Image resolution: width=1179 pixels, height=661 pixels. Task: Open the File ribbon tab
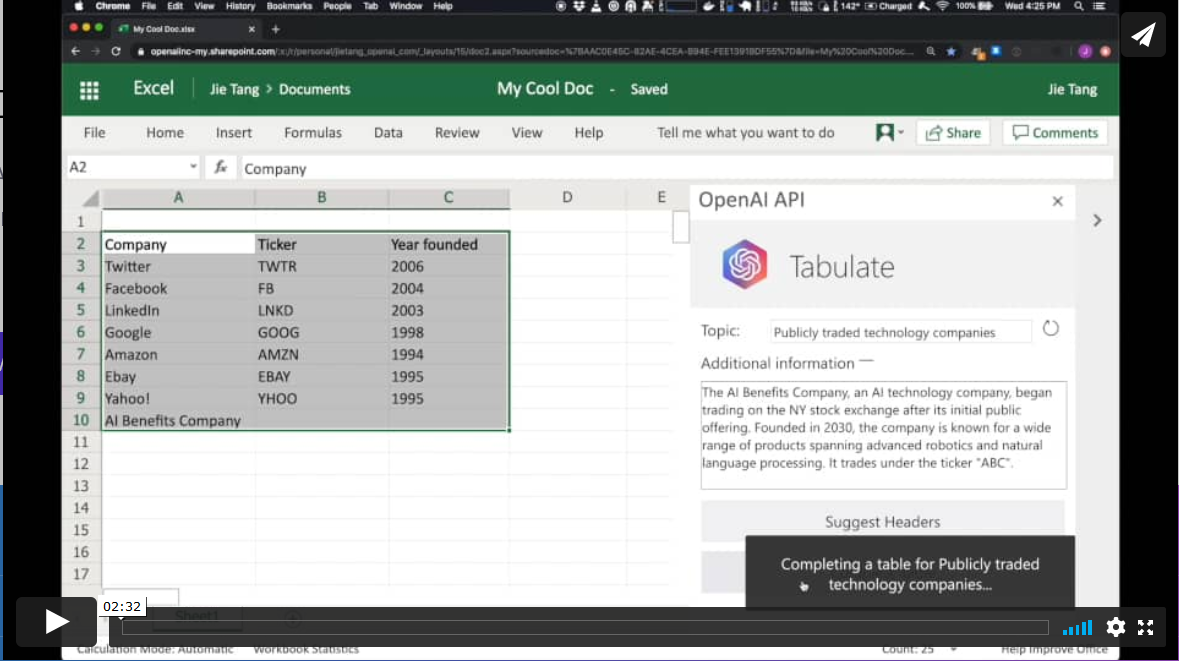(x=95, y=132)
